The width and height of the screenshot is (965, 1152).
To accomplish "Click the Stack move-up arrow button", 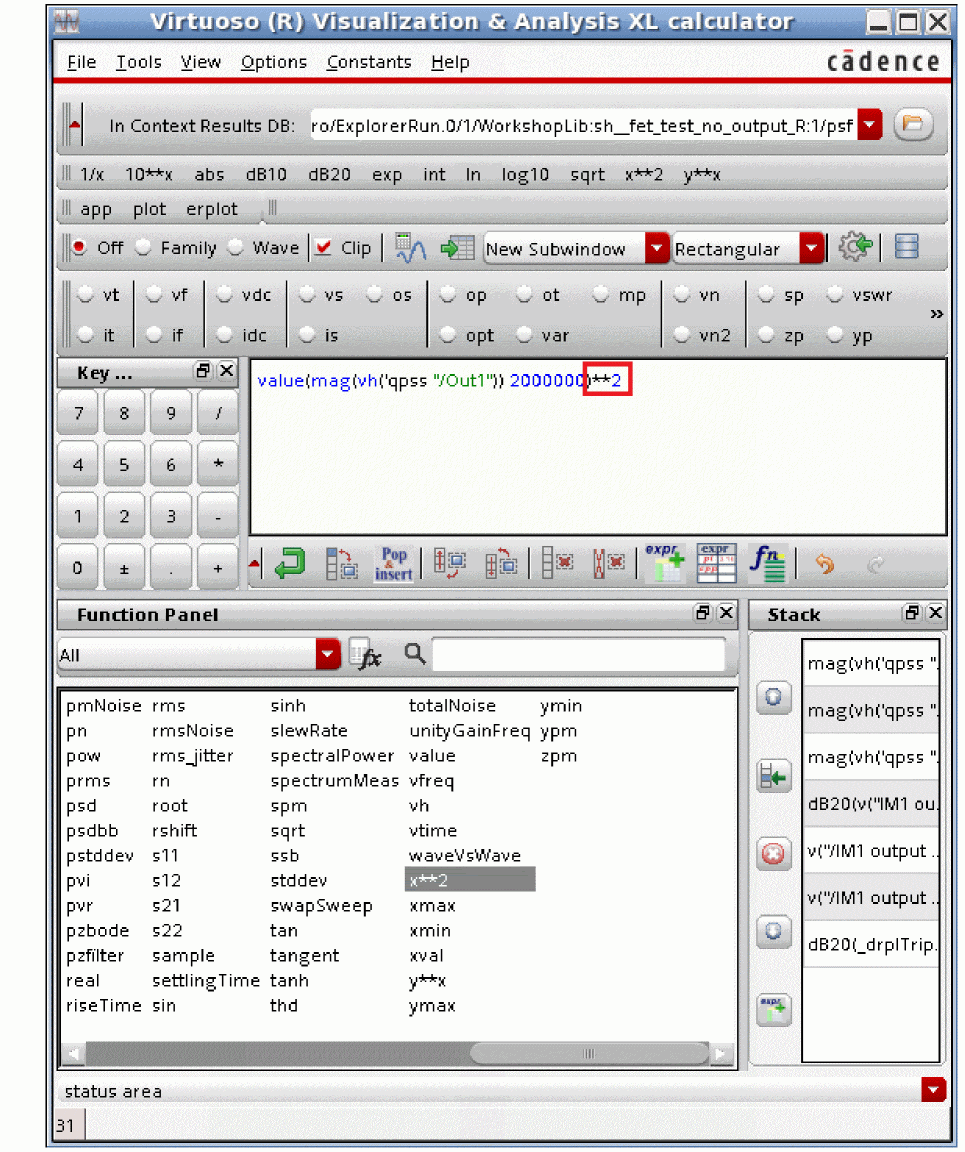I will [x=773, y=696].
